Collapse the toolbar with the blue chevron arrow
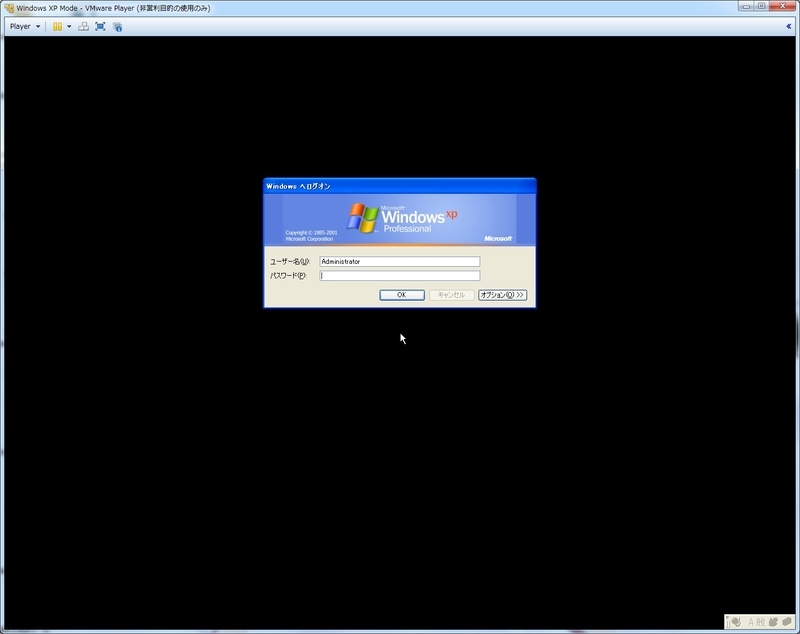 [x=788, y=27]
